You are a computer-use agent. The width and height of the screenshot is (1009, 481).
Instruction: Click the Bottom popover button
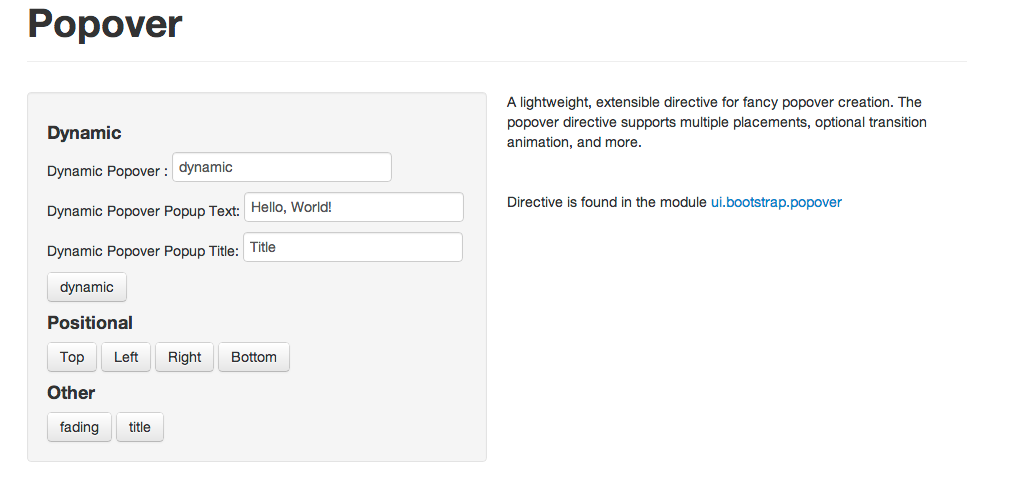pyautogui.click(x=254, y=357)
